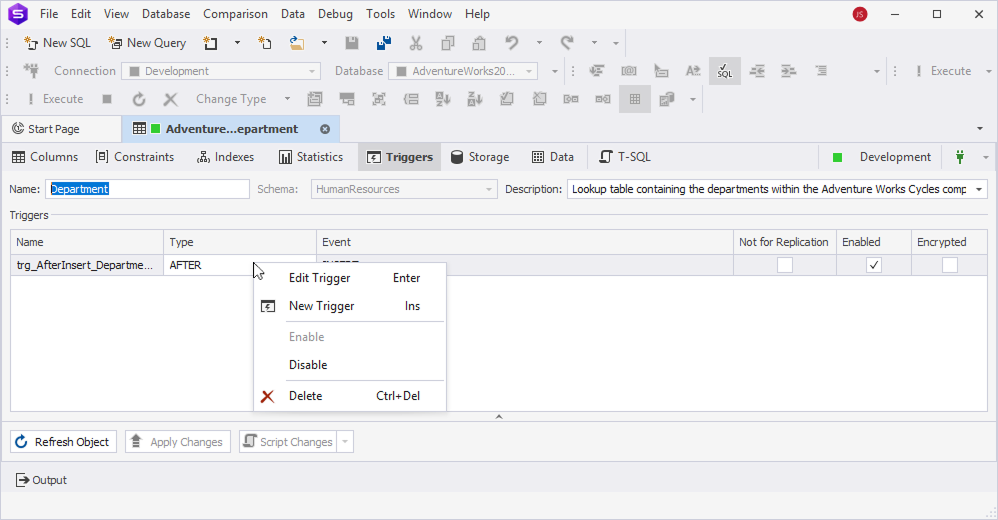Click the Copy icon in toolbar
Screen dimensions: 998x520
click(447, 43)
